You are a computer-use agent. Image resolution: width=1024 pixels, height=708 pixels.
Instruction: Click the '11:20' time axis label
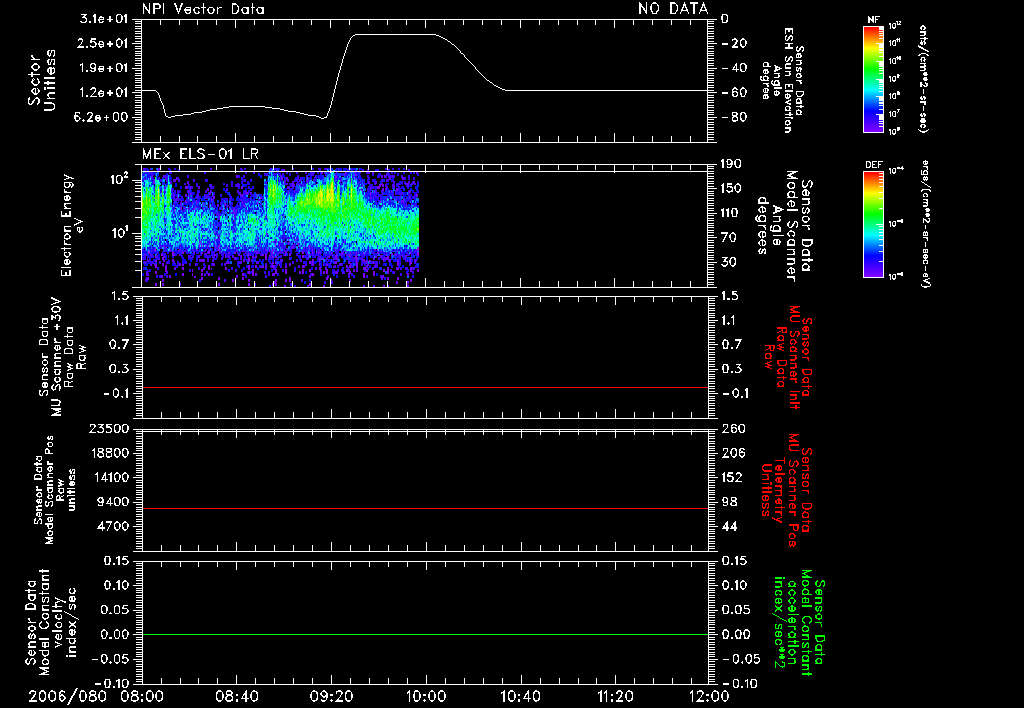click(x=615, y=696)
